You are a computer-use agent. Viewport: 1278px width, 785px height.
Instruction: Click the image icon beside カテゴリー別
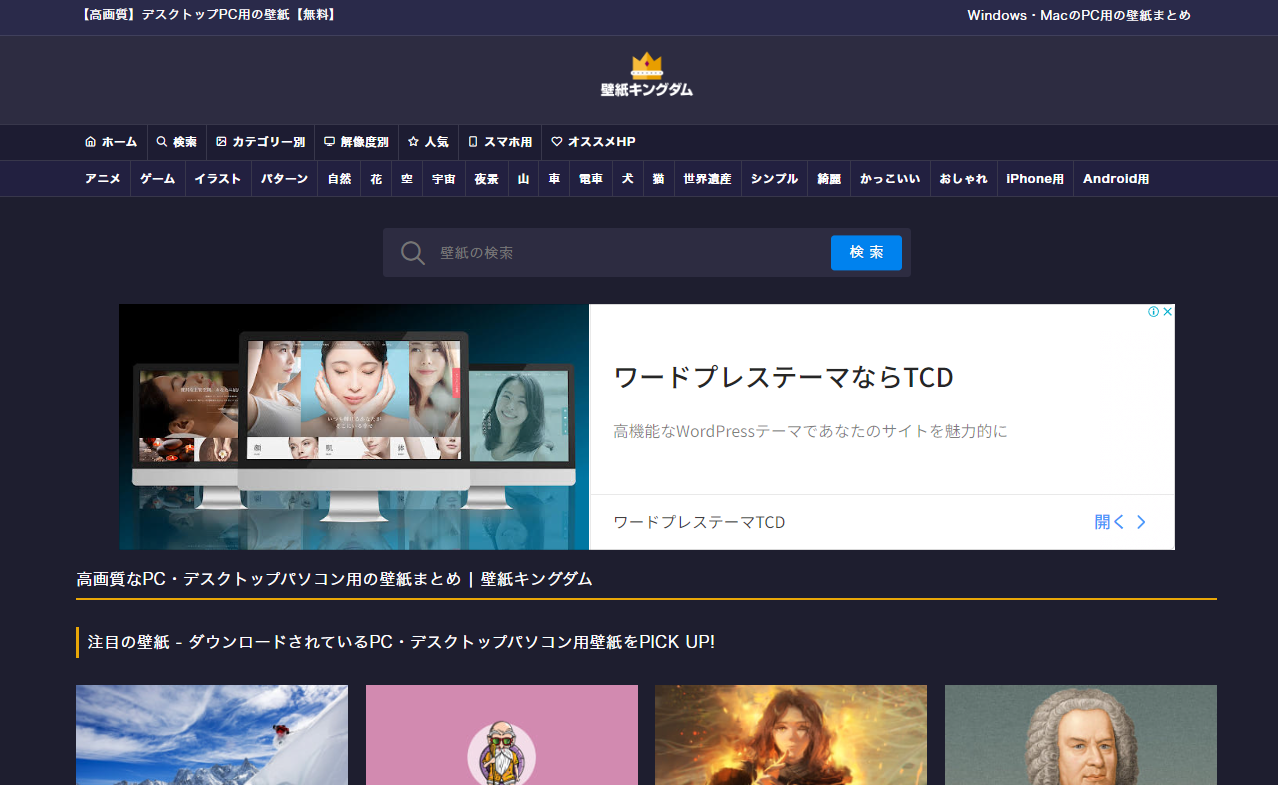pos(222,142)
